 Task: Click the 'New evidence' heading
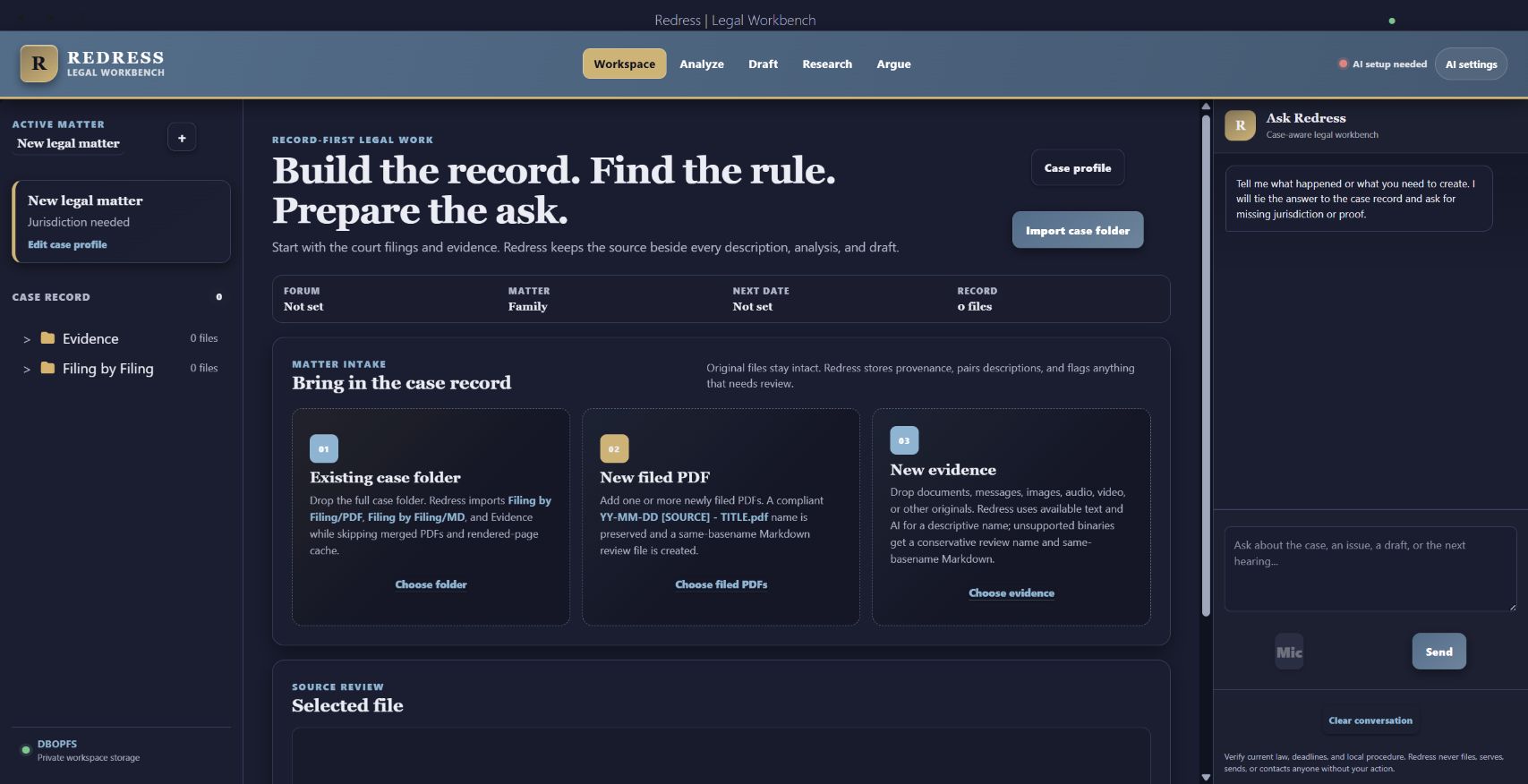point(943,470)
